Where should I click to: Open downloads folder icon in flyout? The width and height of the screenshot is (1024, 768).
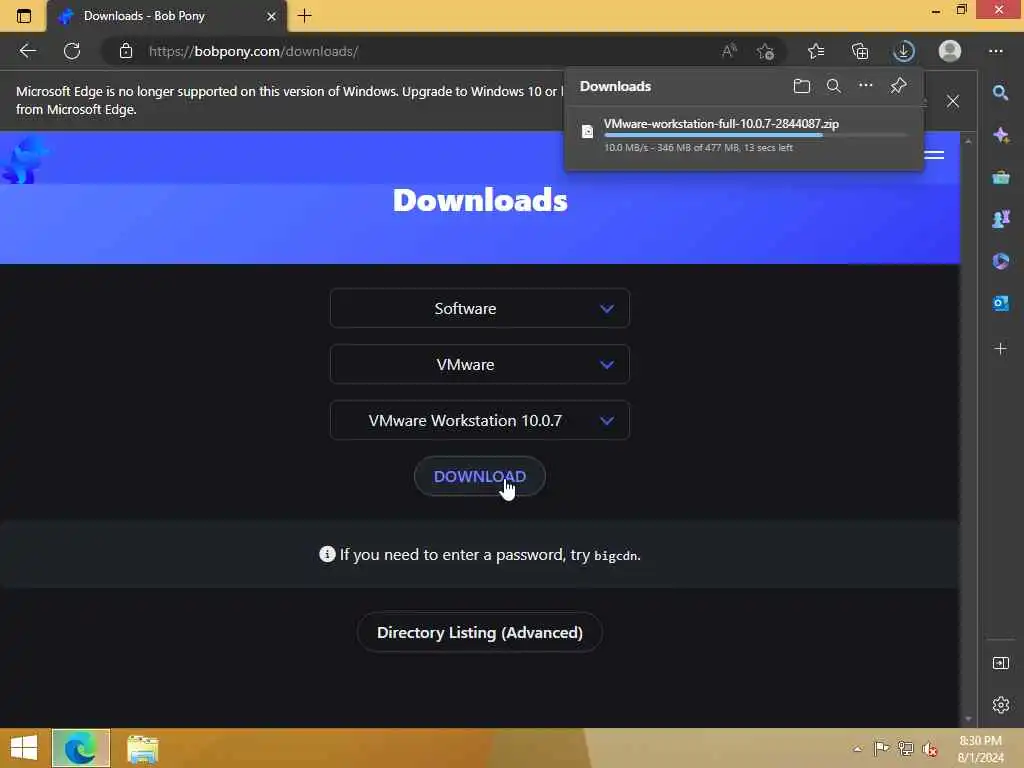[802, 86]
